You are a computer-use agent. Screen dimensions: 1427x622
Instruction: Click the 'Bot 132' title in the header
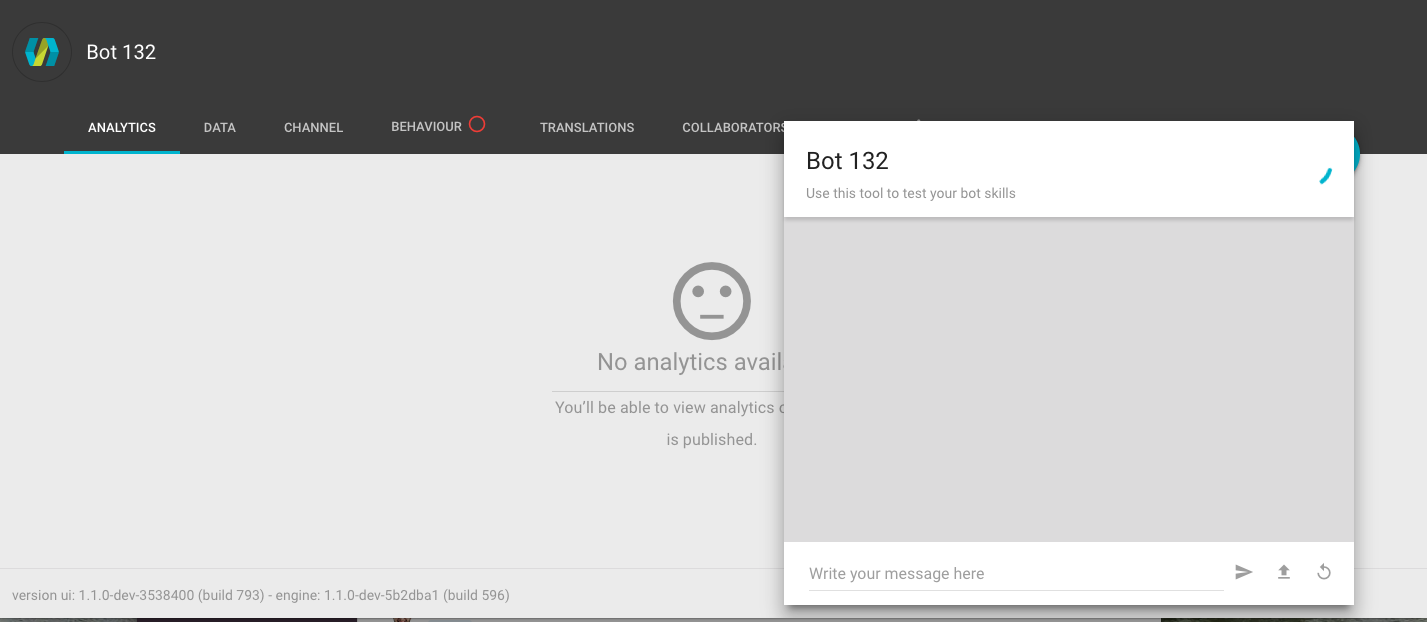pos(121,52)
